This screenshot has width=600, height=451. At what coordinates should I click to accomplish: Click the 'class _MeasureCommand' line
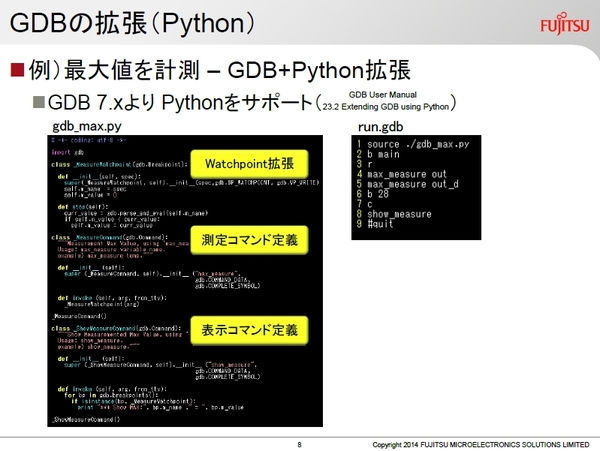(x=109, y=237)
